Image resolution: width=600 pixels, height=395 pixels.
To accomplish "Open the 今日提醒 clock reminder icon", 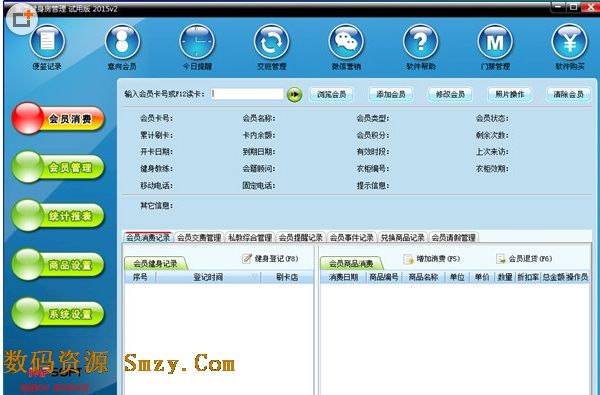I will coord(197,42).
